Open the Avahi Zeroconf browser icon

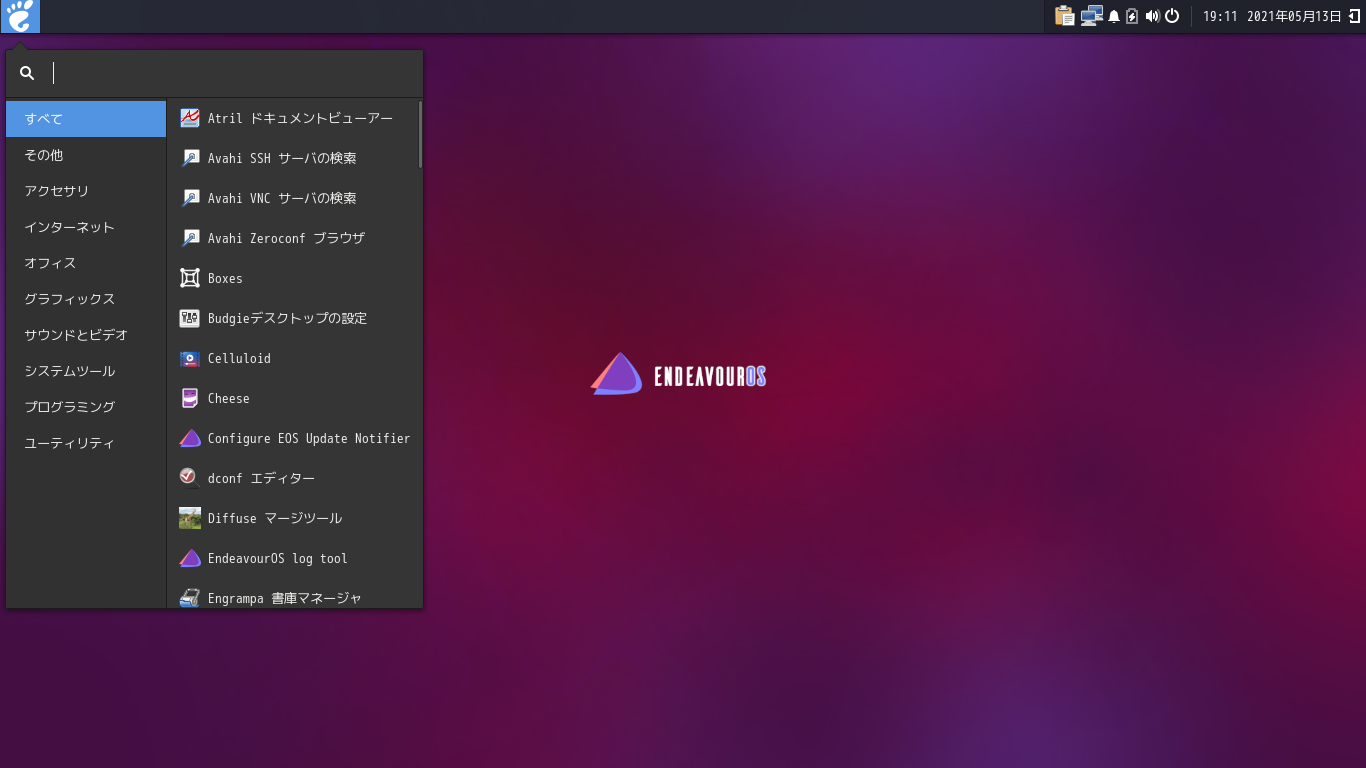(189, 238)
